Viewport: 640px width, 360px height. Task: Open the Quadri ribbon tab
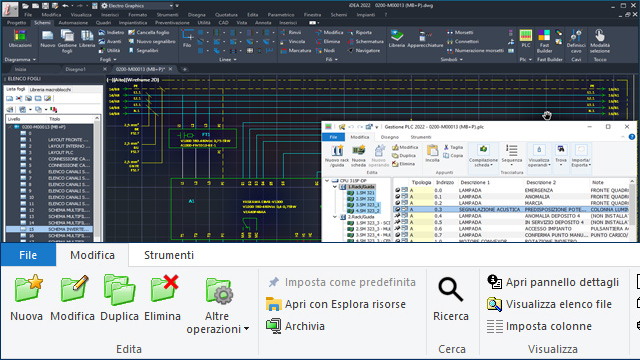pos(103,23)
